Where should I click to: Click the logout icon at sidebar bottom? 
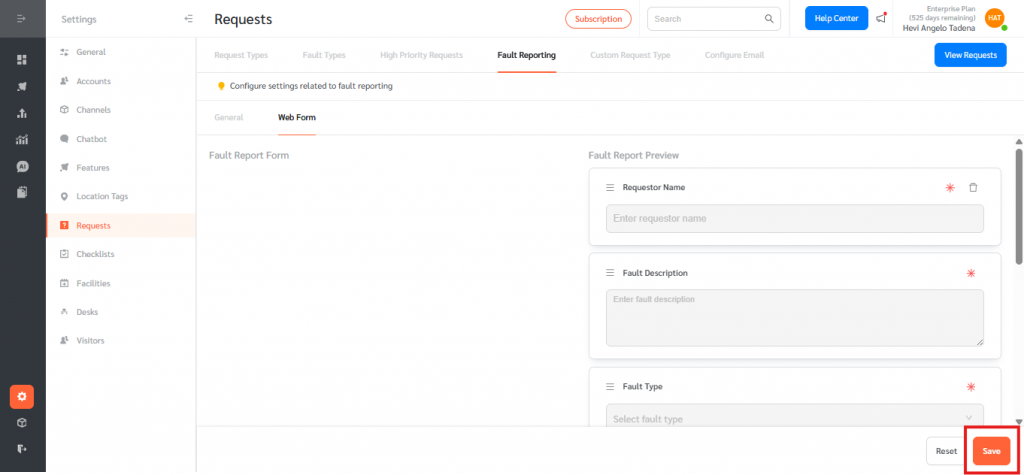(x=22, y=449)
